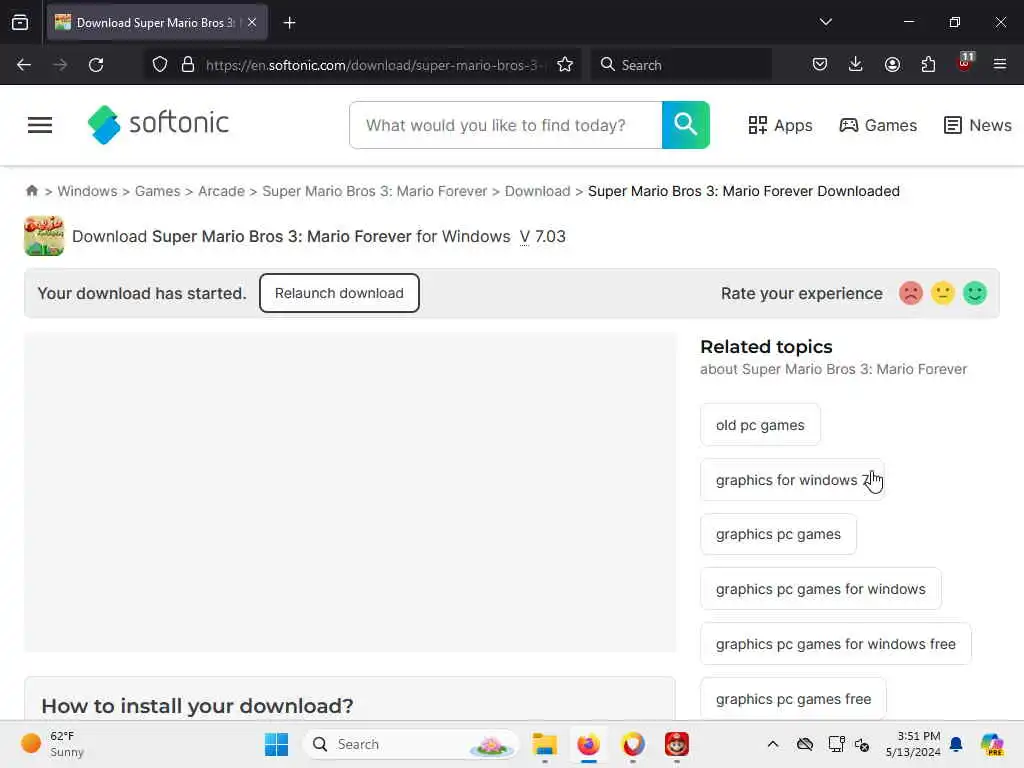Open the Apps section
This screenshot has height=768, width=1024.
coord(780,125)
